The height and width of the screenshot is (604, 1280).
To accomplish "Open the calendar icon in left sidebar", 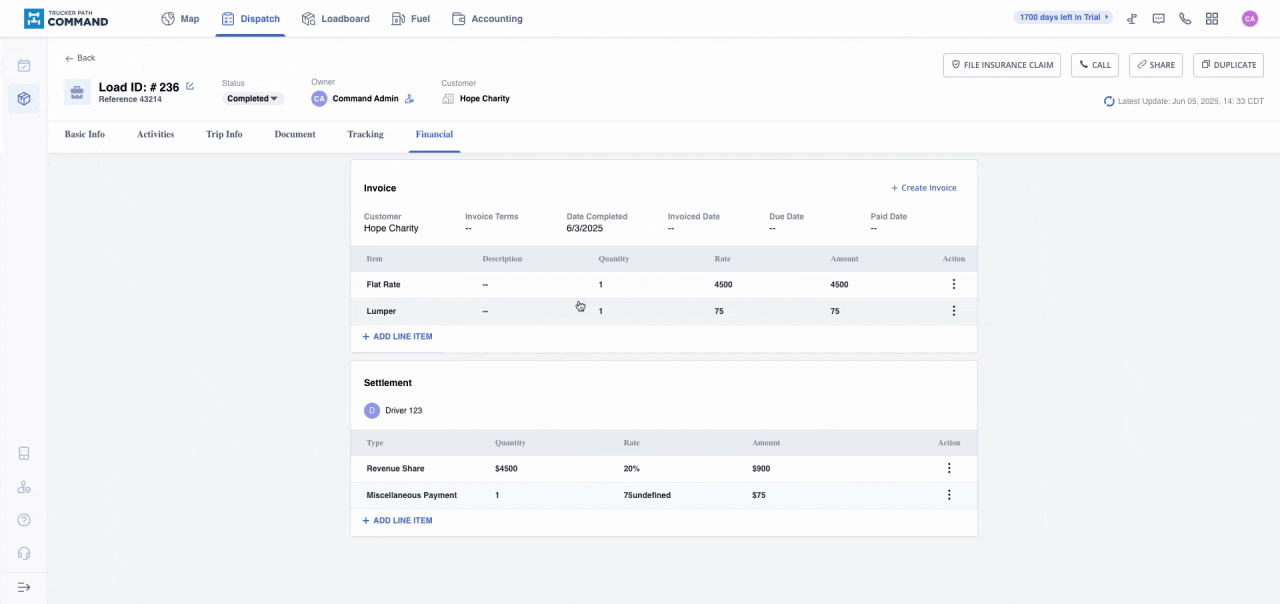I will click(x=24, y=65).
